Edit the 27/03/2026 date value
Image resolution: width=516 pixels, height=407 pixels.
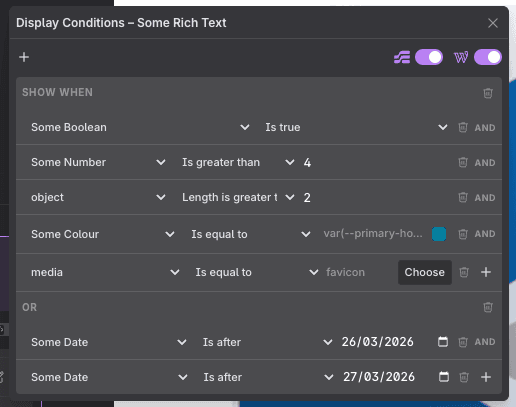[x=379, y=377]
